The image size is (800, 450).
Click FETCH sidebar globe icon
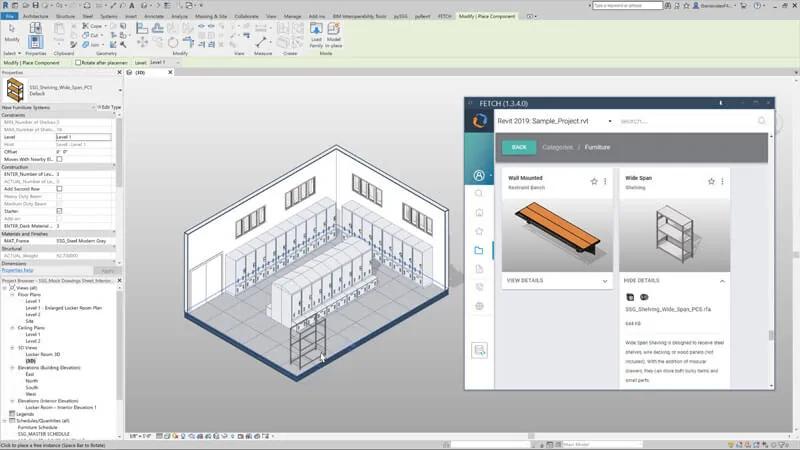click(479, 306)
